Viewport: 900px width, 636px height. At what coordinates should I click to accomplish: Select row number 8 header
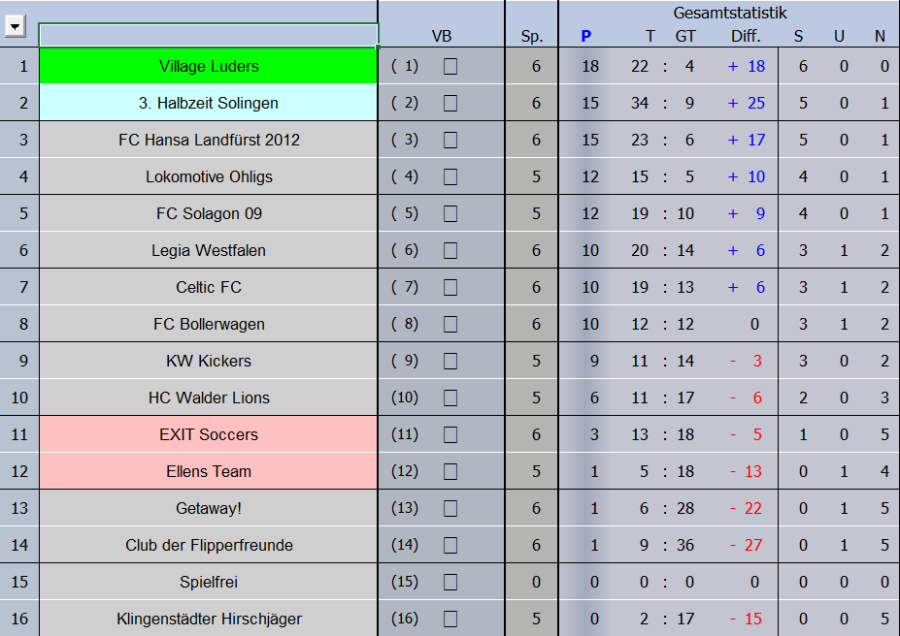[20, 324]
